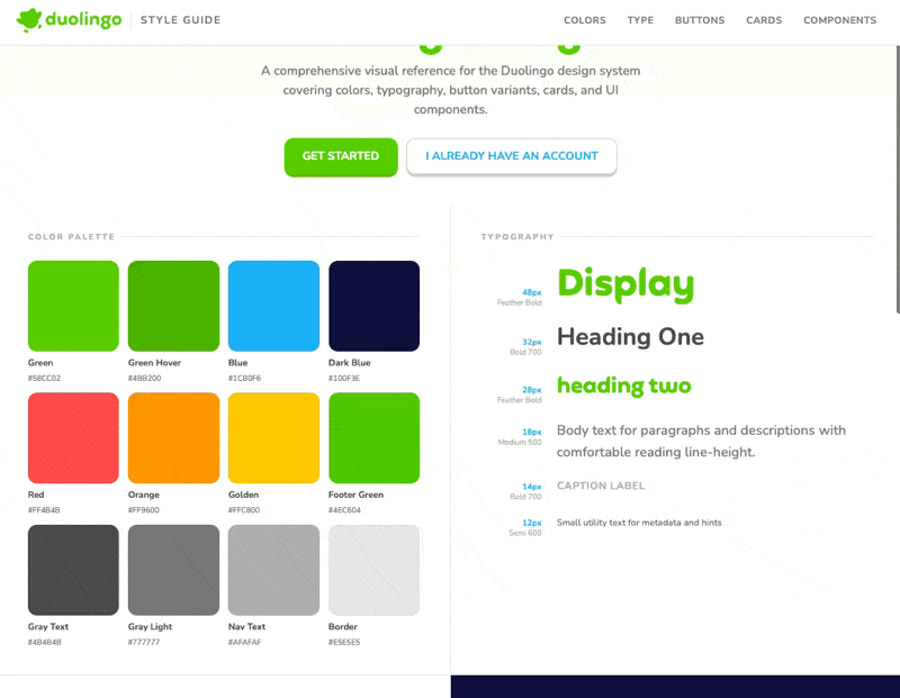This screenshot has height=698, width=900.
Task: Select the Green color swatch
Action: (73, 306)
